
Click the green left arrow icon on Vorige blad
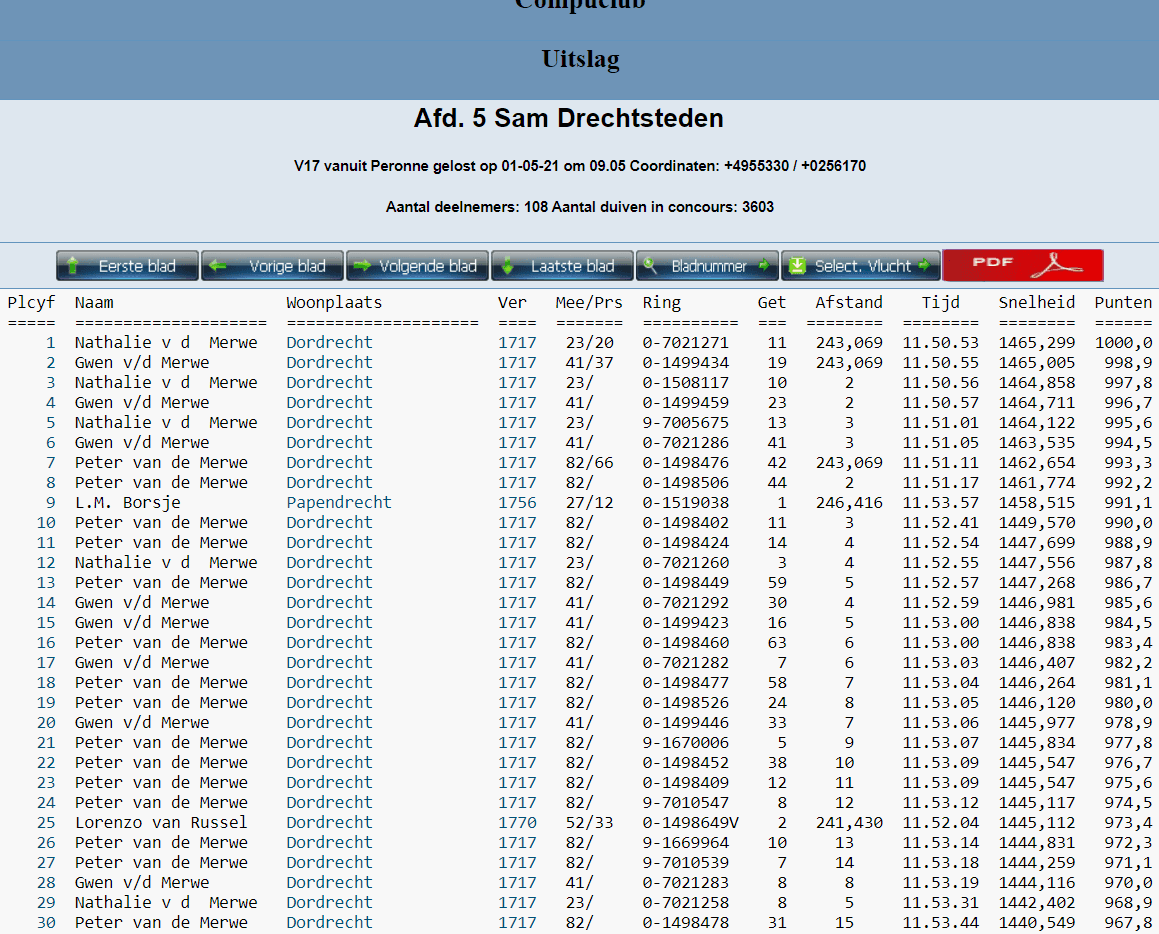pos(217,266)
